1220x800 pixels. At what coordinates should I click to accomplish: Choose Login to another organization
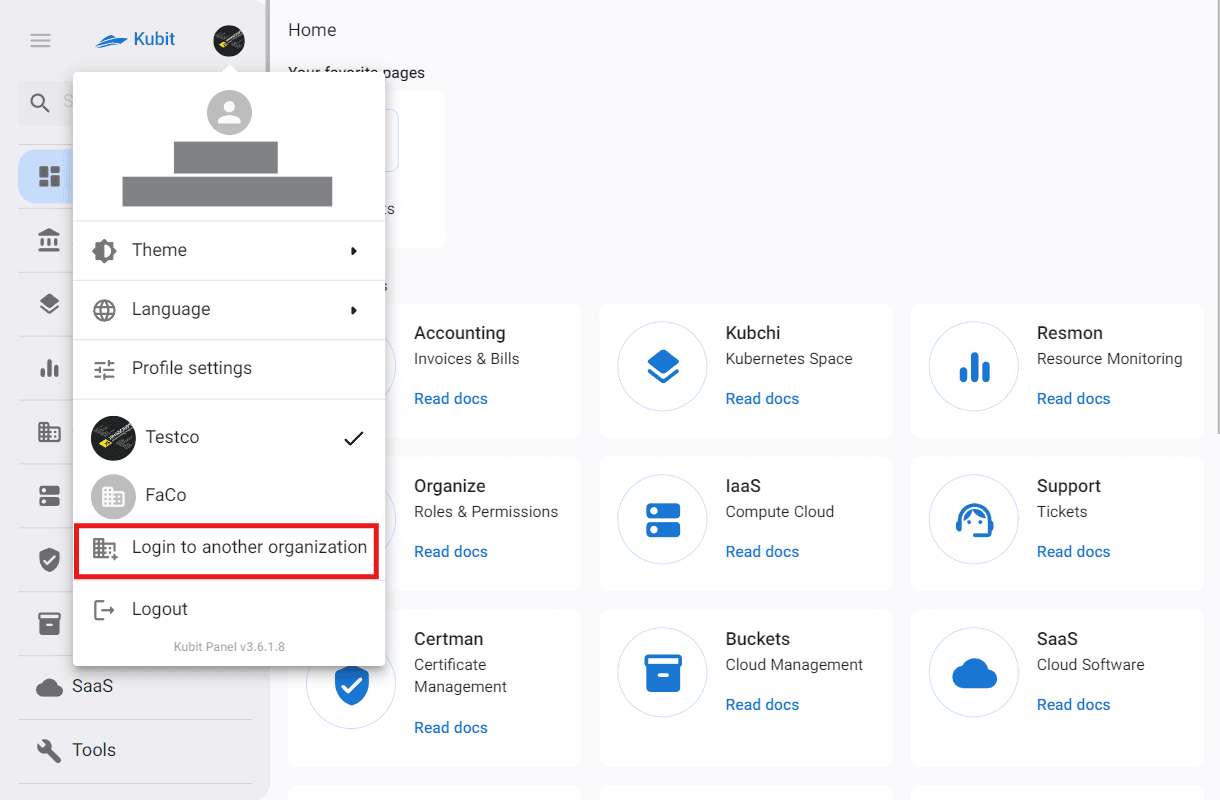click(x=229, y=548)
